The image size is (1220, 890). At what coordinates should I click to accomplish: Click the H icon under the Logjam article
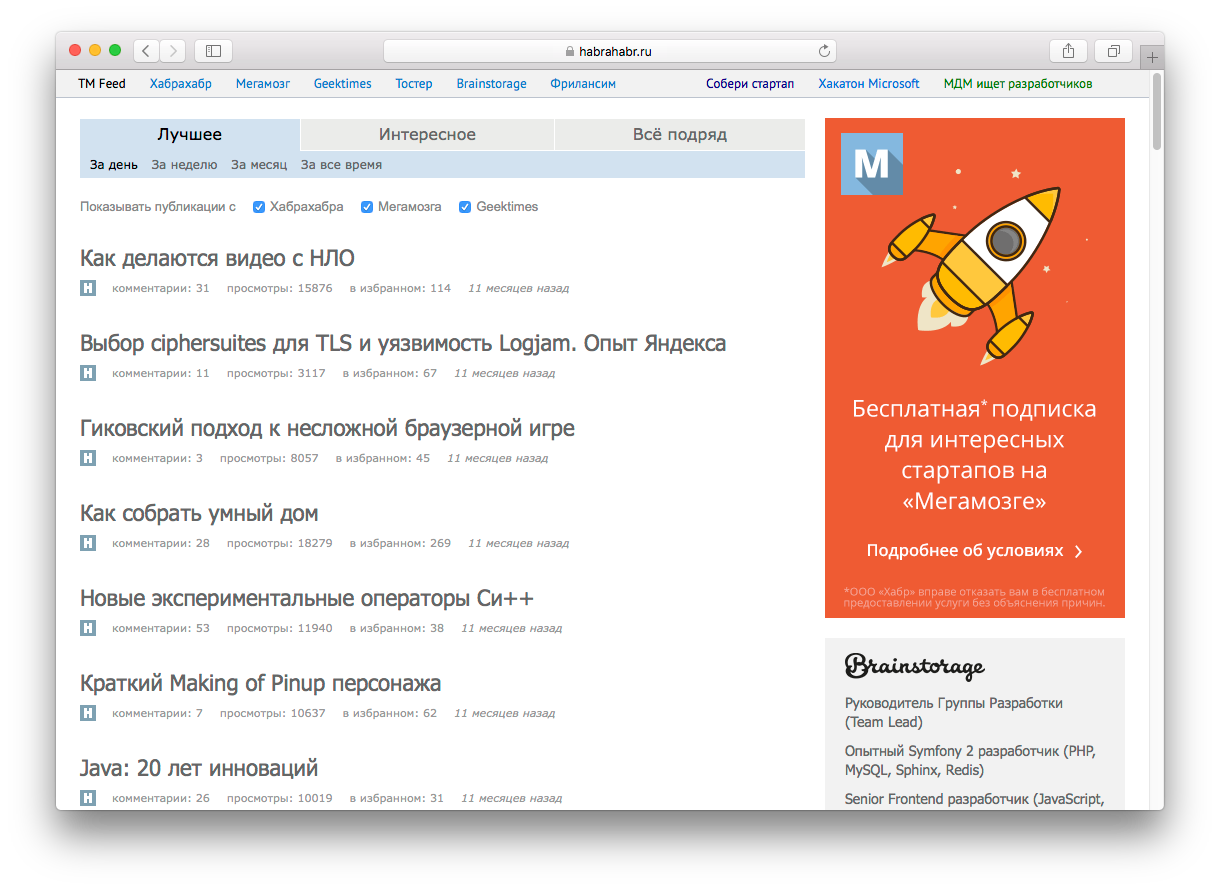click(88, 373)
